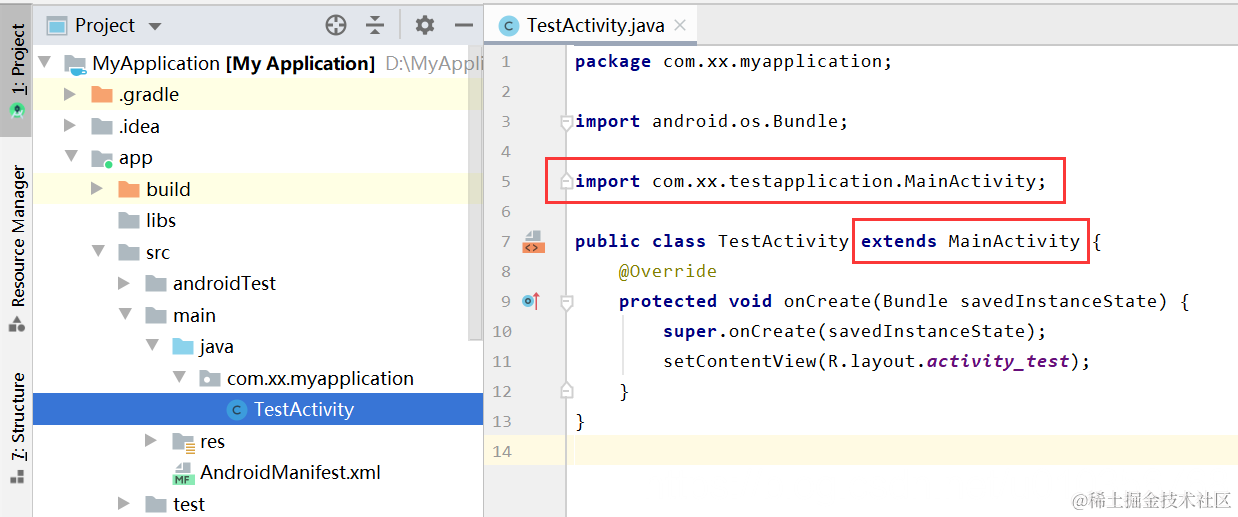Fold the import block at line 3
Image resolution: width=1238 pixels, height=517 pixels.
click(x=566, y=122)
